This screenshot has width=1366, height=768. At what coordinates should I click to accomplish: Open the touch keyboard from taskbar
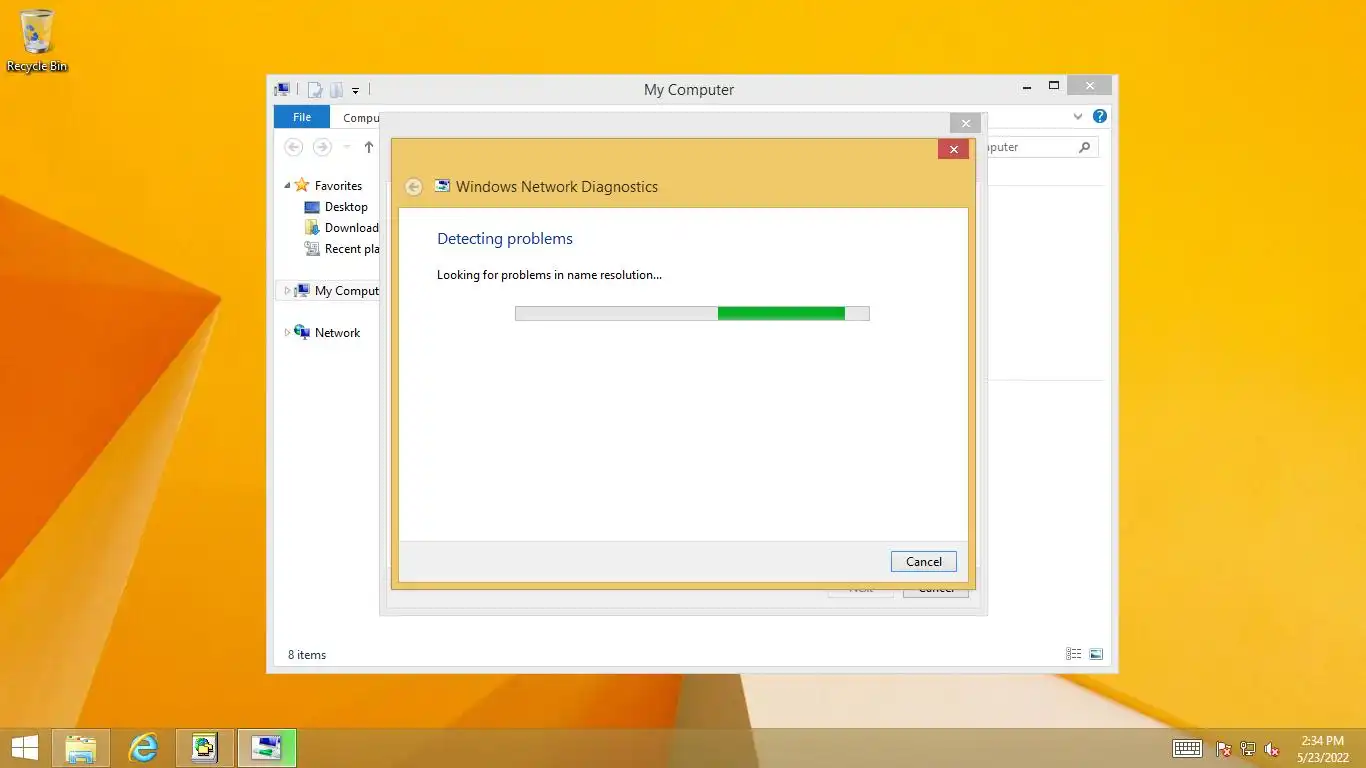click(x=1187, y=748)
